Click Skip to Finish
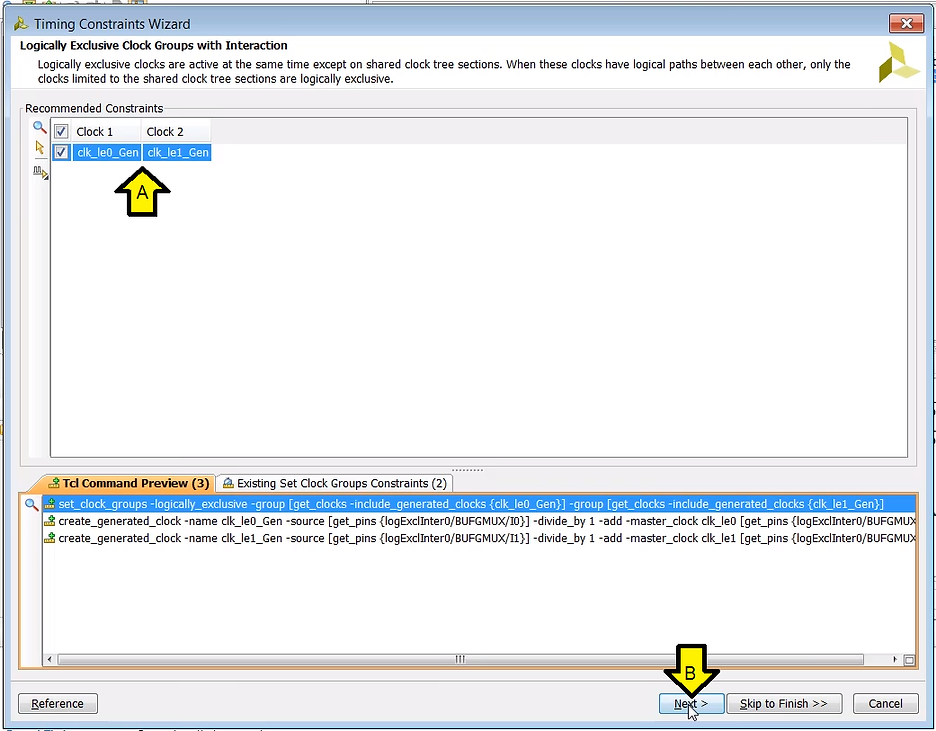 point(784,703)
